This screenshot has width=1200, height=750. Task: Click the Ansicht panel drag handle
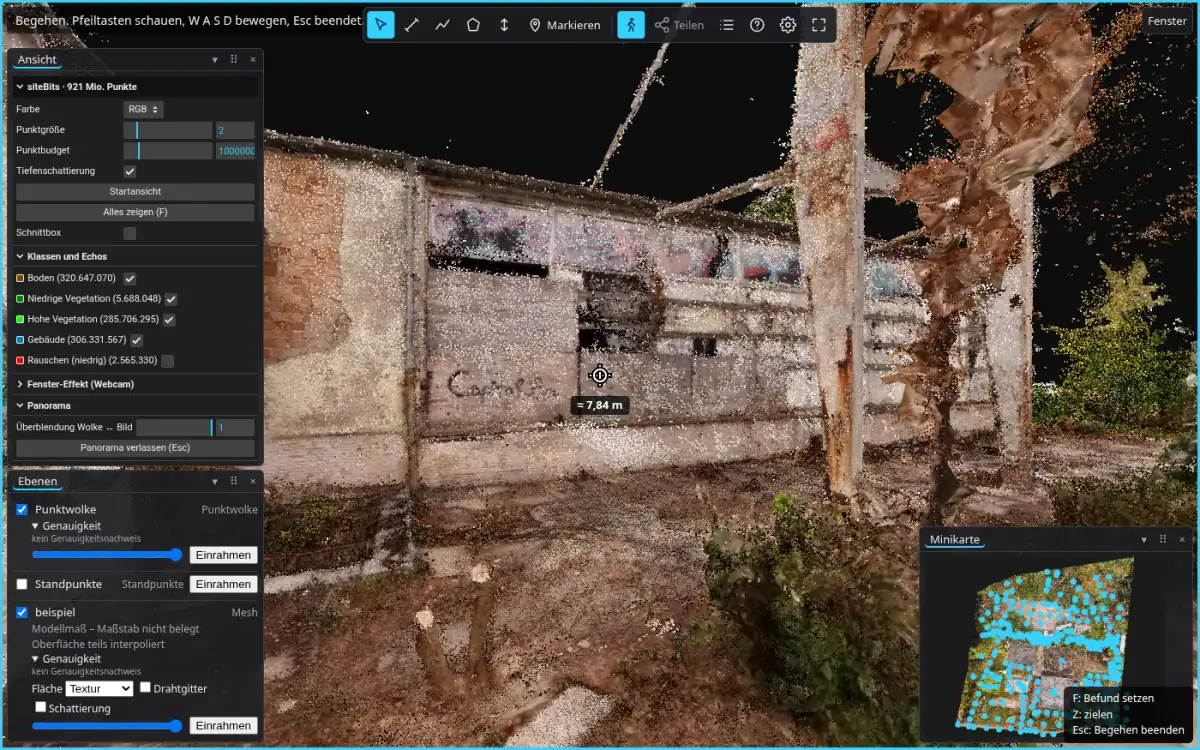[x=234, y=60]
